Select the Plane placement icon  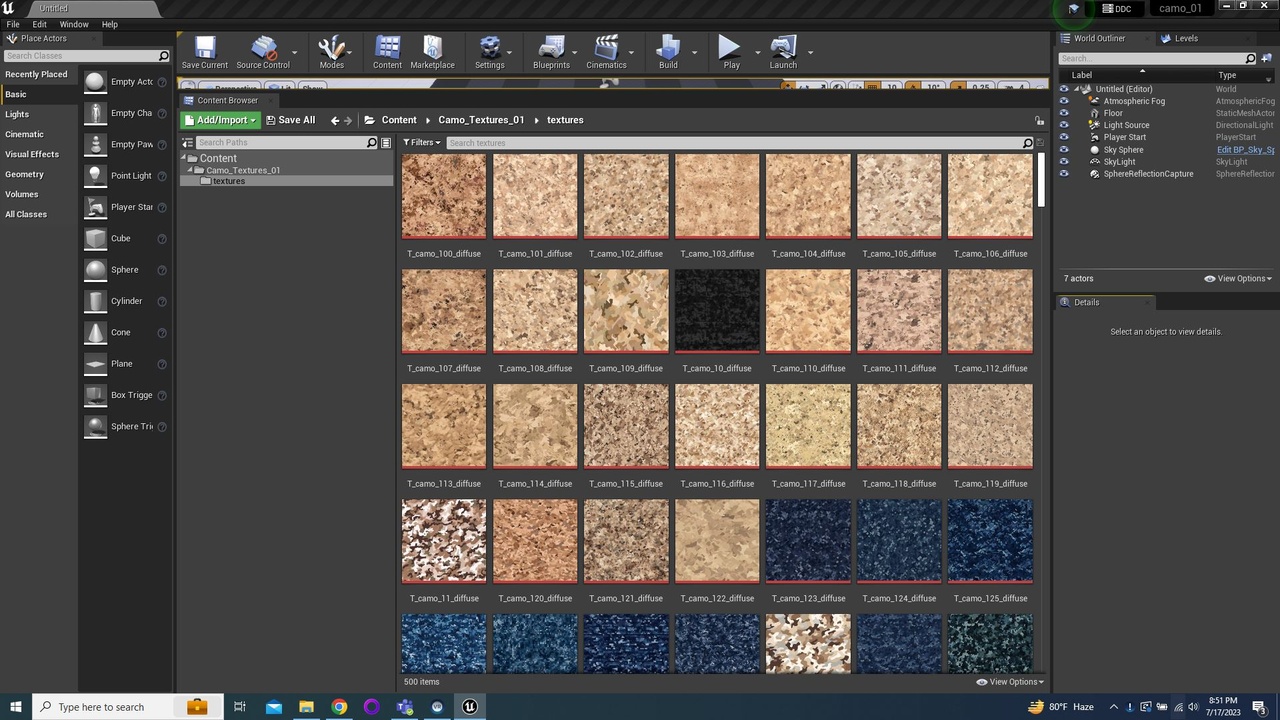[95, 364]
